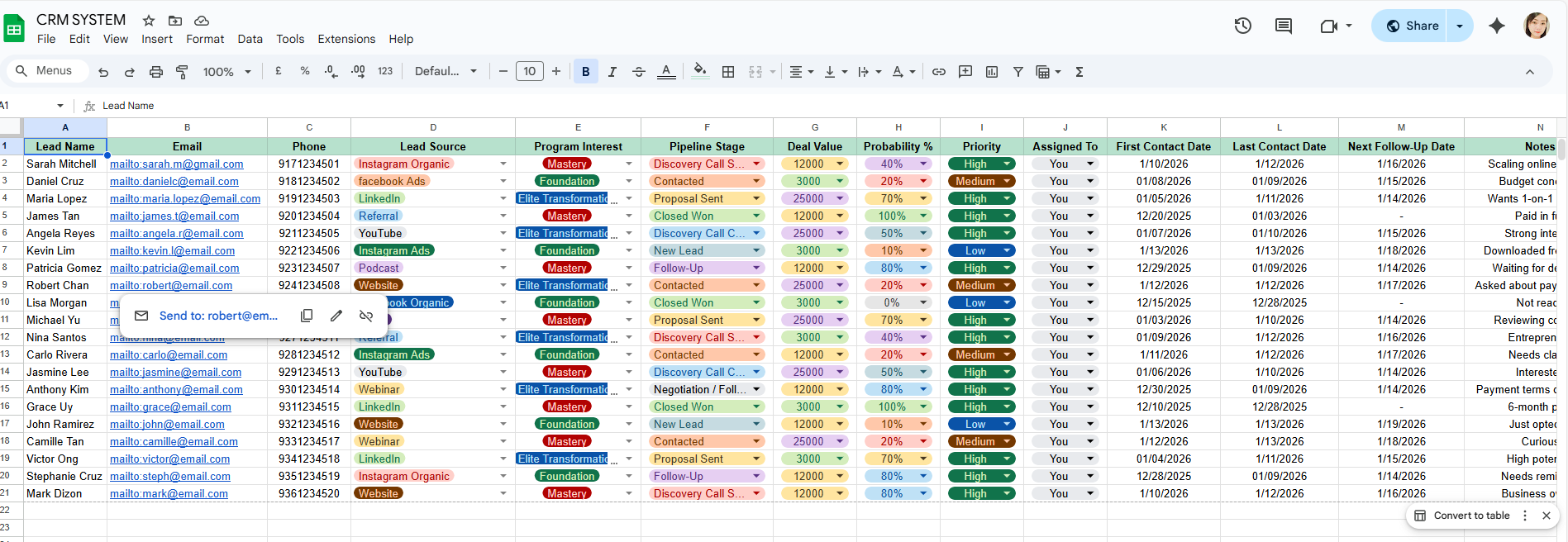Apply strikethrough formatting

click(639, 72)
